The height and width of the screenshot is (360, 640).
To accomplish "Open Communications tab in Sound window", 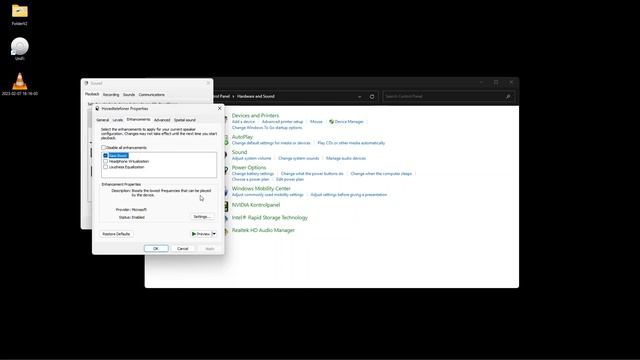I will coord(151,95).
